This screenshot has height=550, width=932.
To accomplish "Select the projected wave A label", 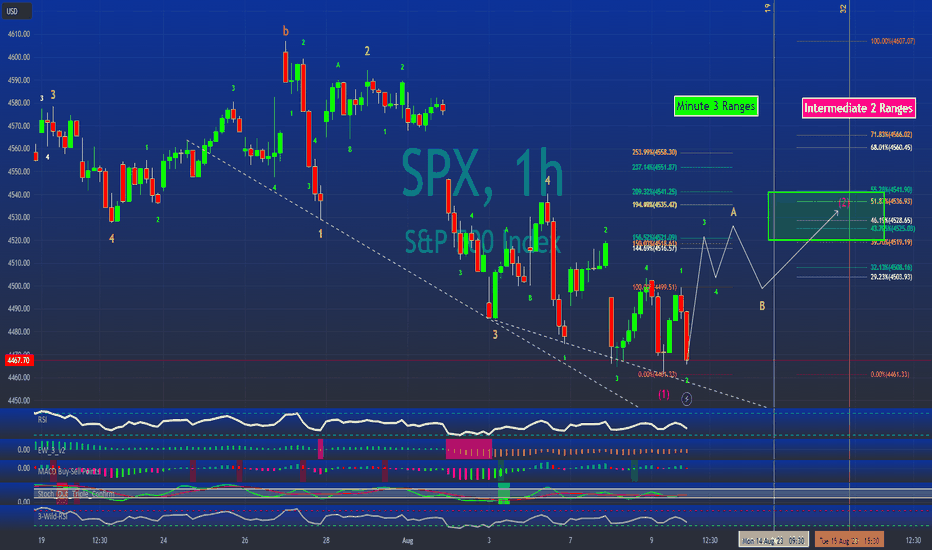I will 733,212.
